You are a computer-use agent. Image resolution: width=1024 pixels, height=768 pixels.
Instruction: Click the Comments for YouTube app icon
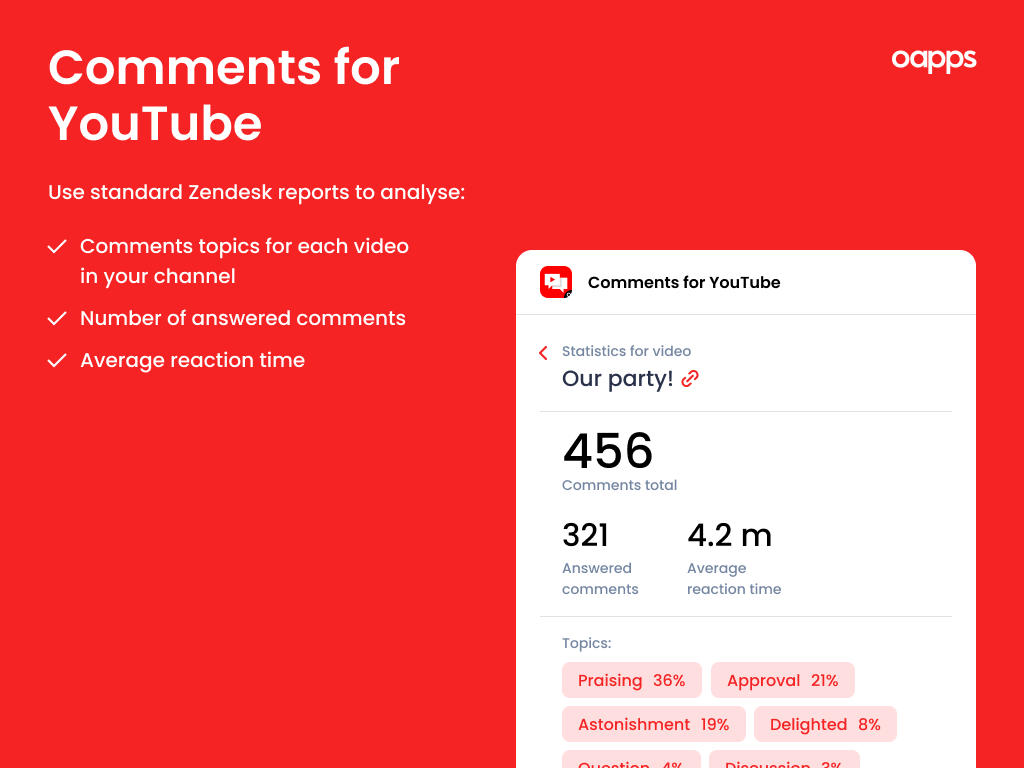point(555,282)
